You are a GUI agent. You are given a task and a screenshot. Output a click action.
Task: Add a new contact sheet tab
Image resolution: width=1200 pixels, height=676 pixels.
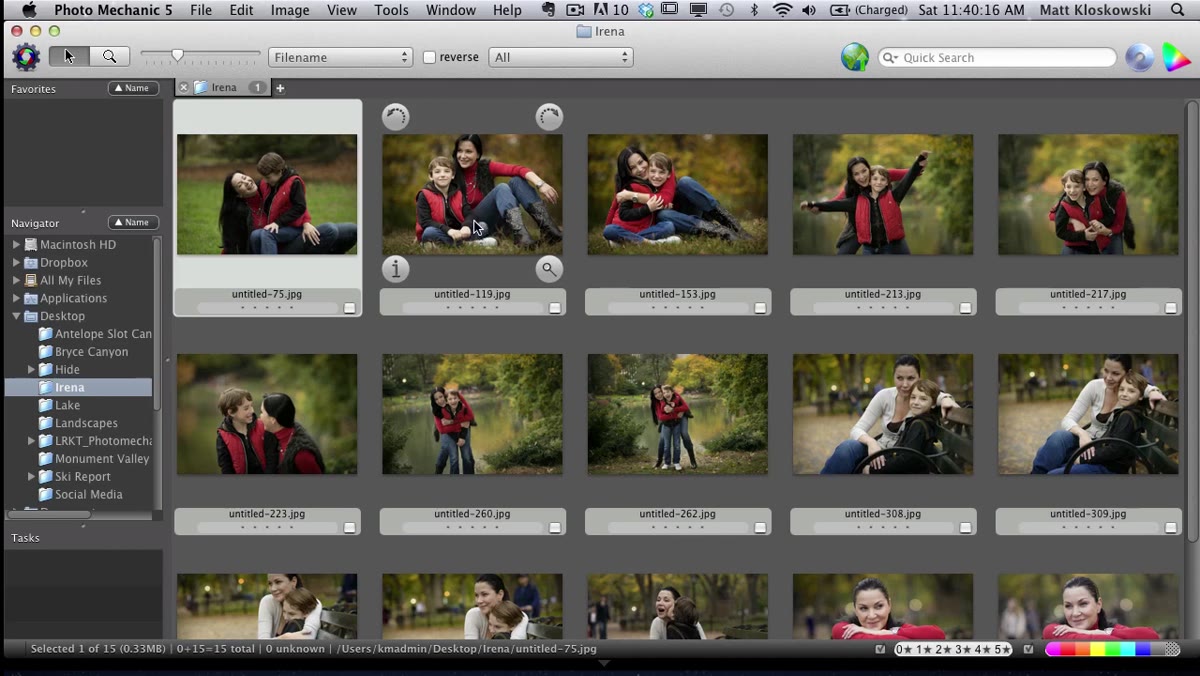pos(280,88)
